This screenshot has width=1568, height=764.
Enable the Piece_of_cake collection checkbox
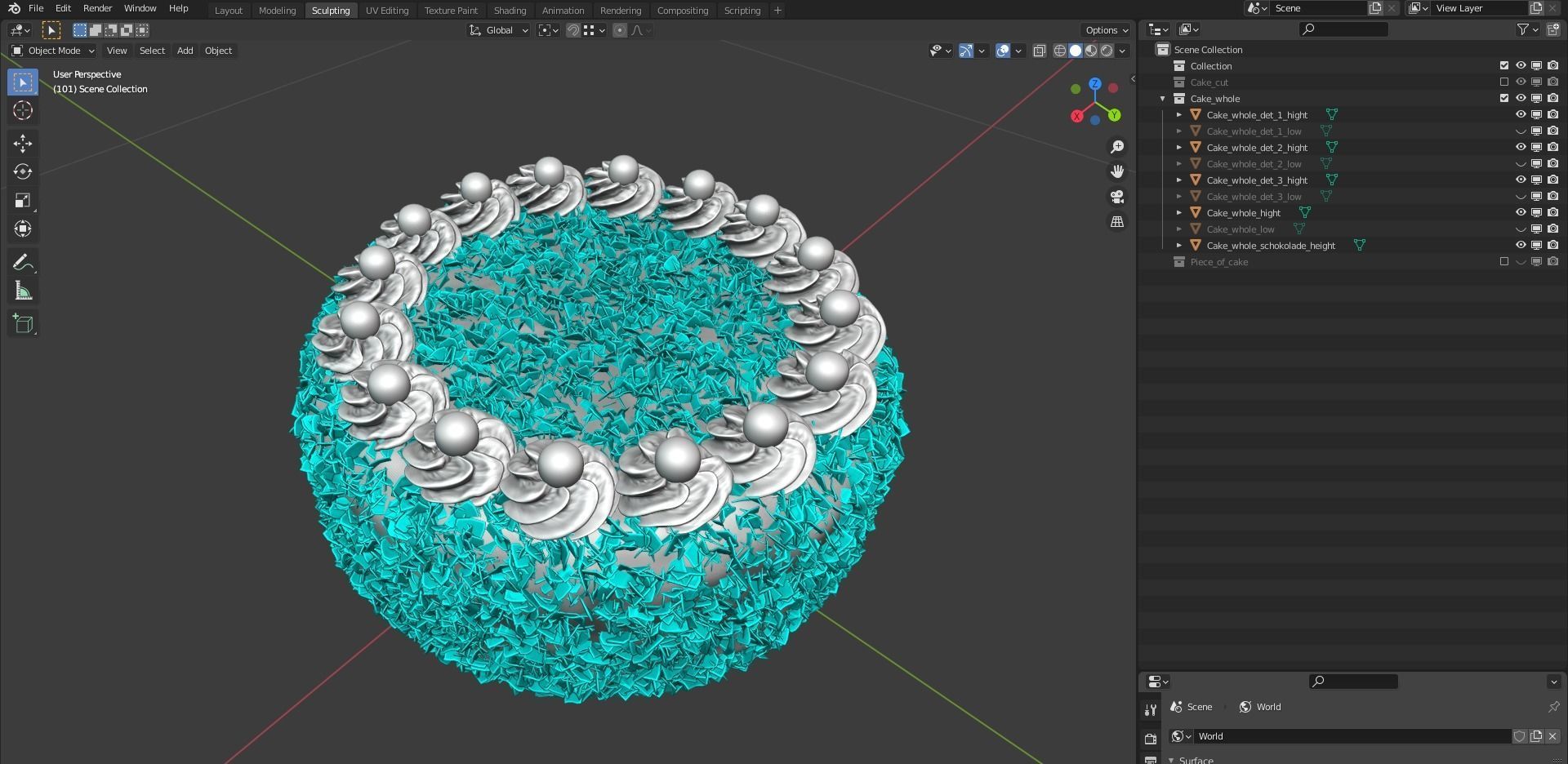point(1504,262)
